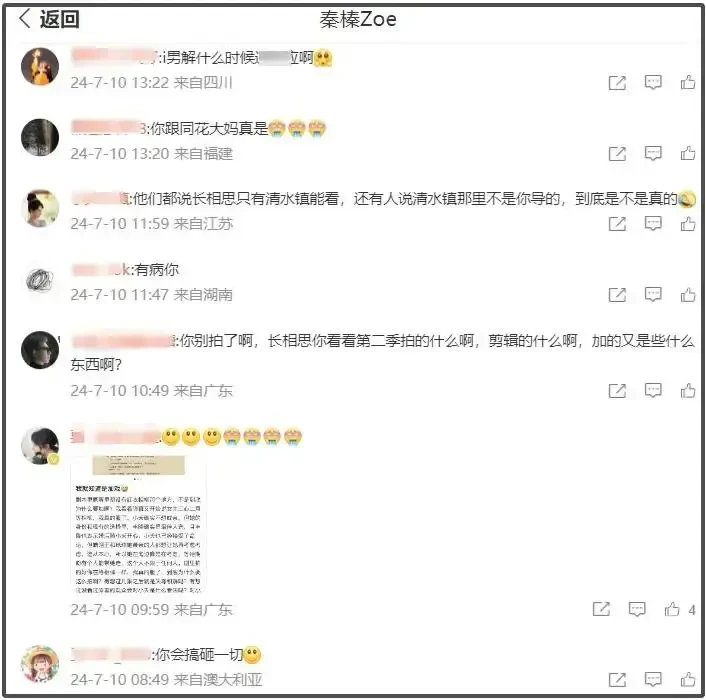Open the 秦榛Zoe page title
The height and width of the screenshot is (700, 706).
[x=358, y=19]
